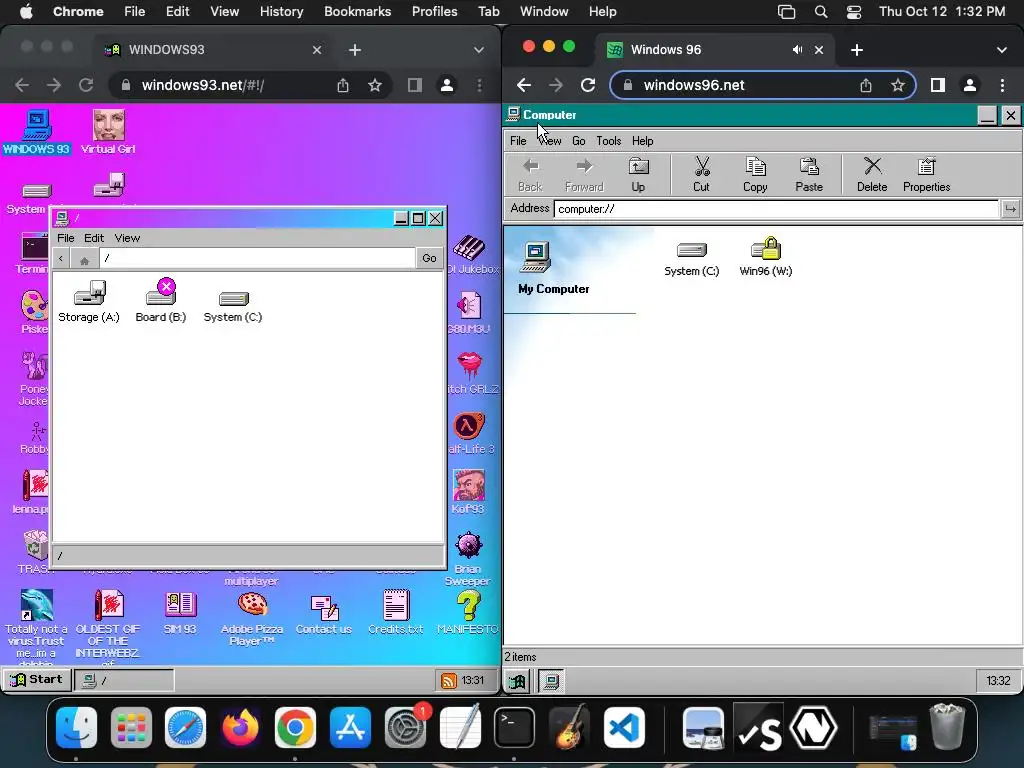Click the RSS feed tray icon

click(x=449, y=680)
